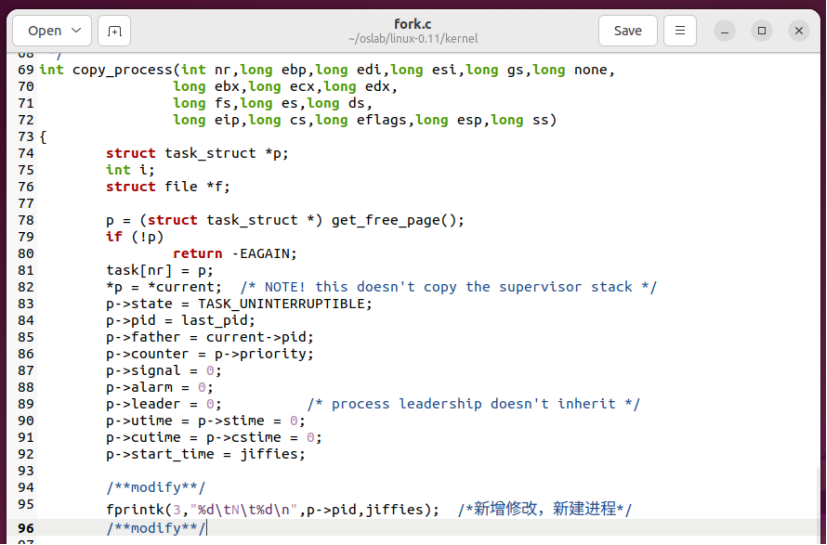Click the "%d\tN\t%d\n" format string
The height and width of the screenshot is (545, 827).
[x=244, y=510]
